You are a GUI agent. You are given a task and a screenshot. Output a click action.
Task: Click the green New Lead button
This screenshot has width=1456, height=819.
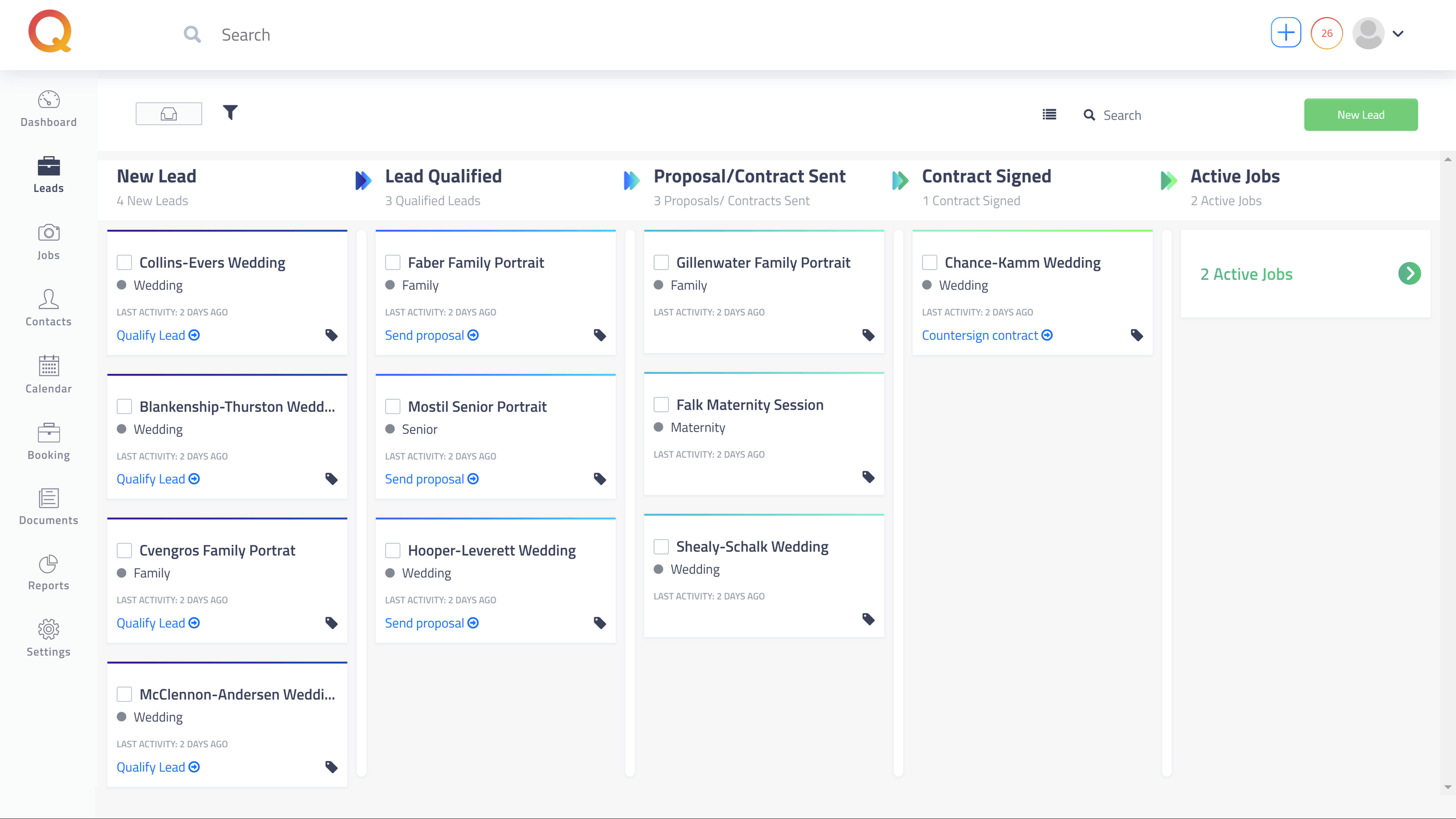coord(1361,115)
